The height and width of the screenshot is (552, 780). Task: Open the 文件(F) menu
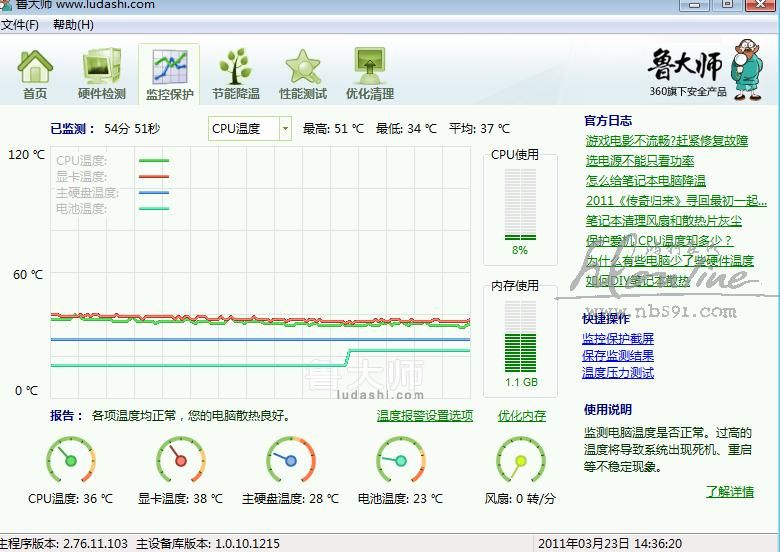click(x=20, y=24)
